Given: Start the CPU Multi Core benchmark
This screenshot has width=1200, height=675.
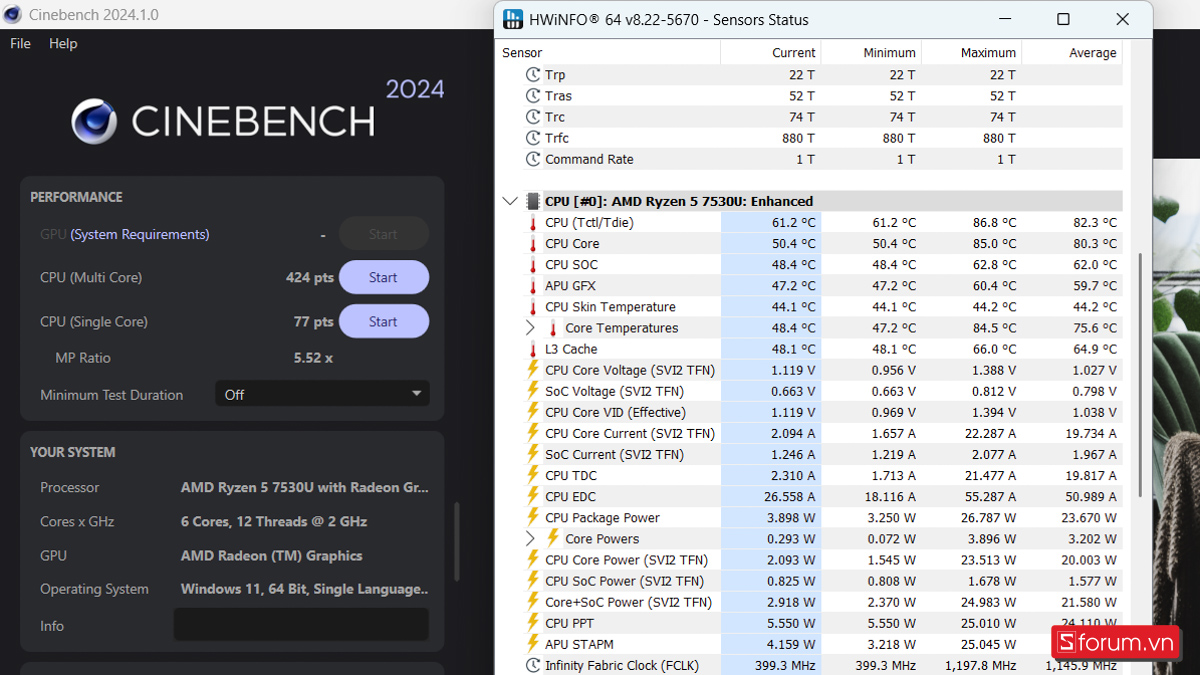Looking at the screenshot, I should click(x=383, y=277).
